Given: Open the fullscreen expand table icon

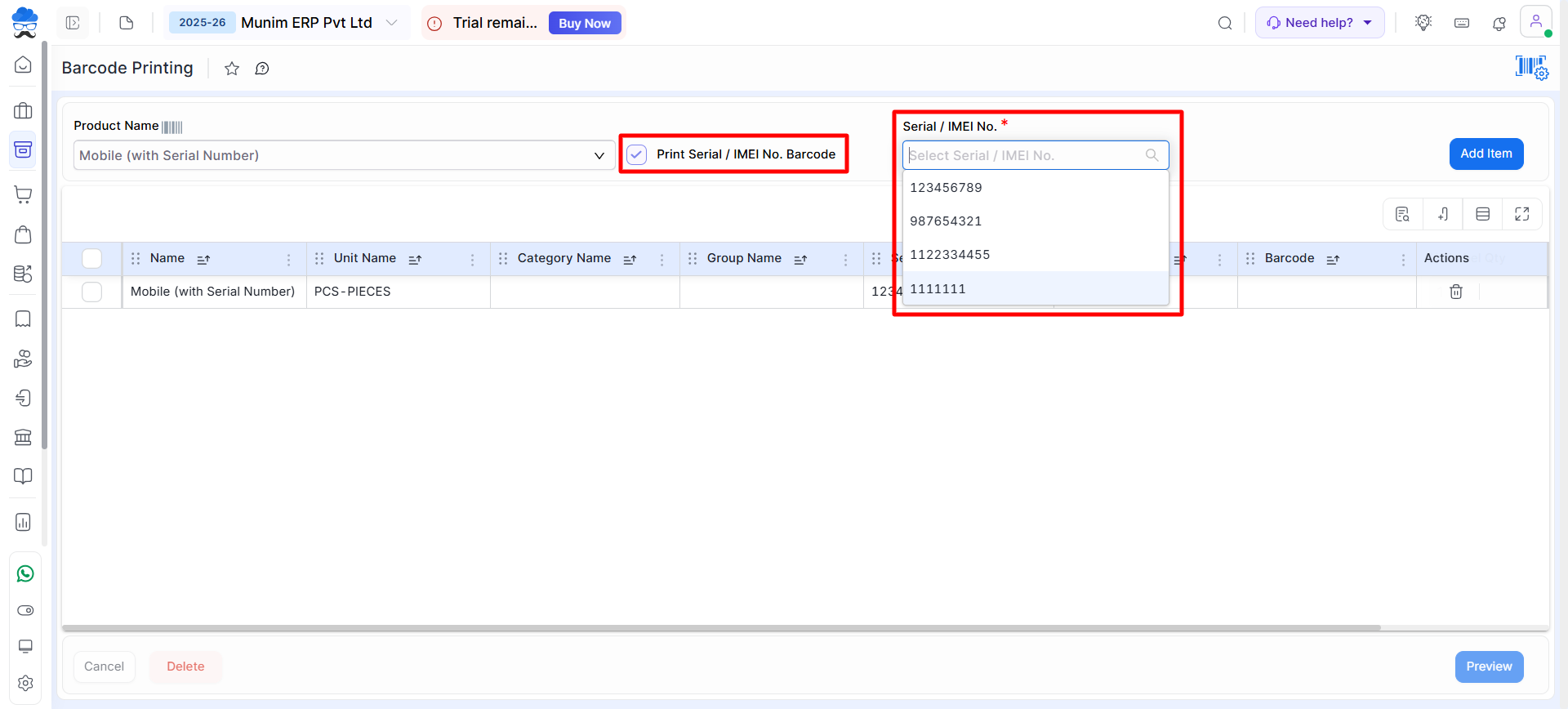Looking at the screenshot, I should coord(1521,214).
